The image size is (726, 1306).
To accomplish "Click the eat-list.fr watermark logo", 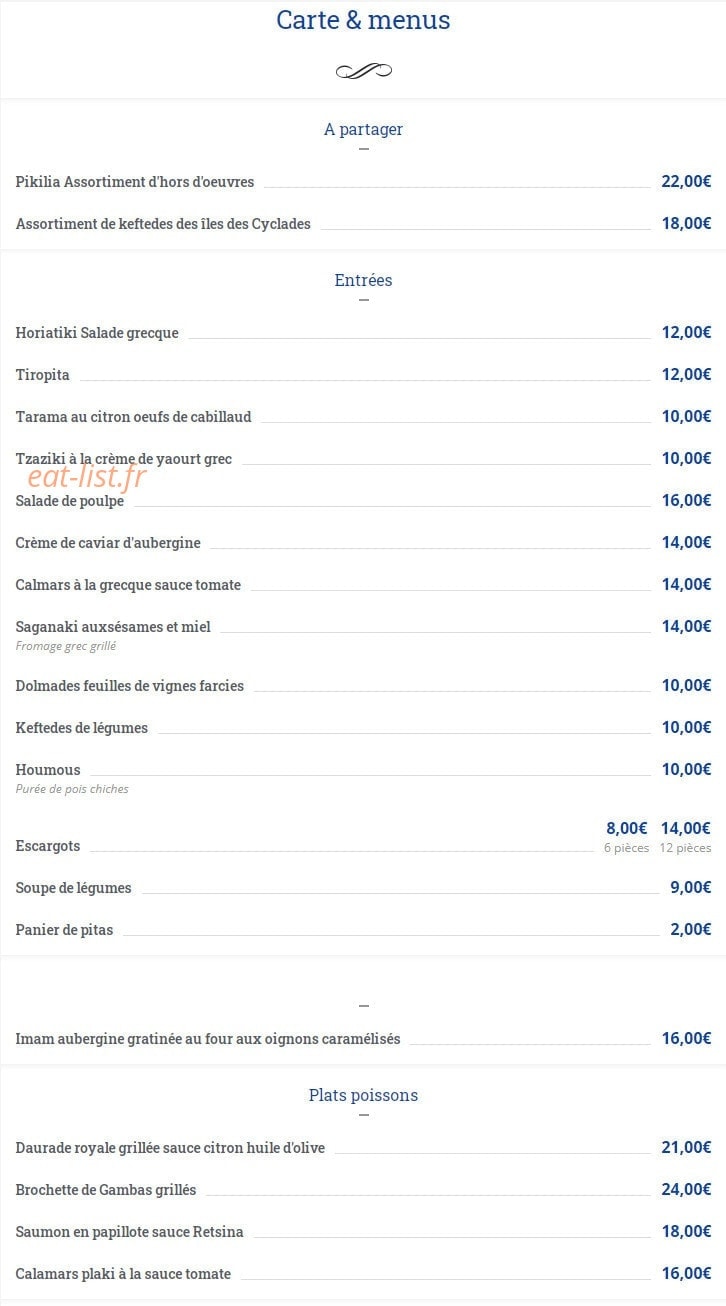I will [87, 478].
